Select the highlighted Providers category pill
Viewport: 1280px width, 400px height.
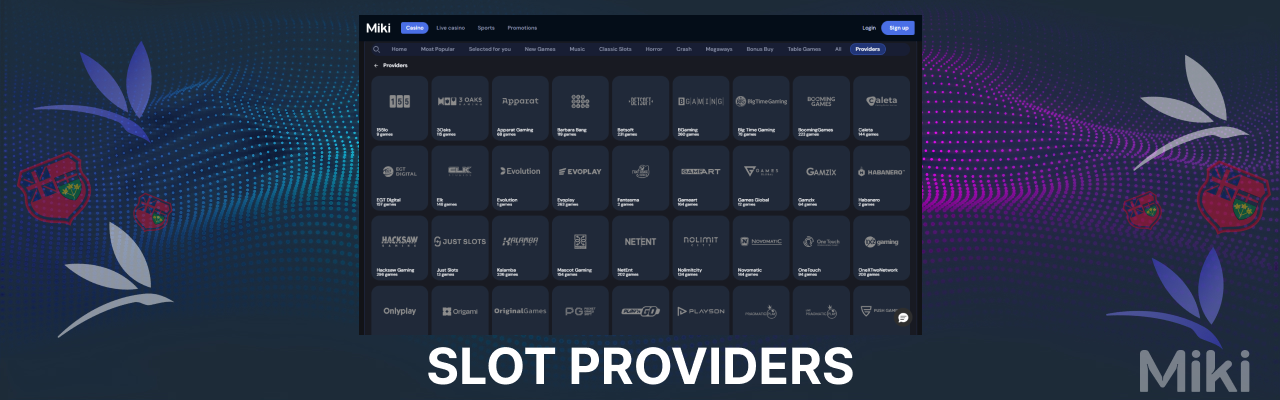[868, 49]
